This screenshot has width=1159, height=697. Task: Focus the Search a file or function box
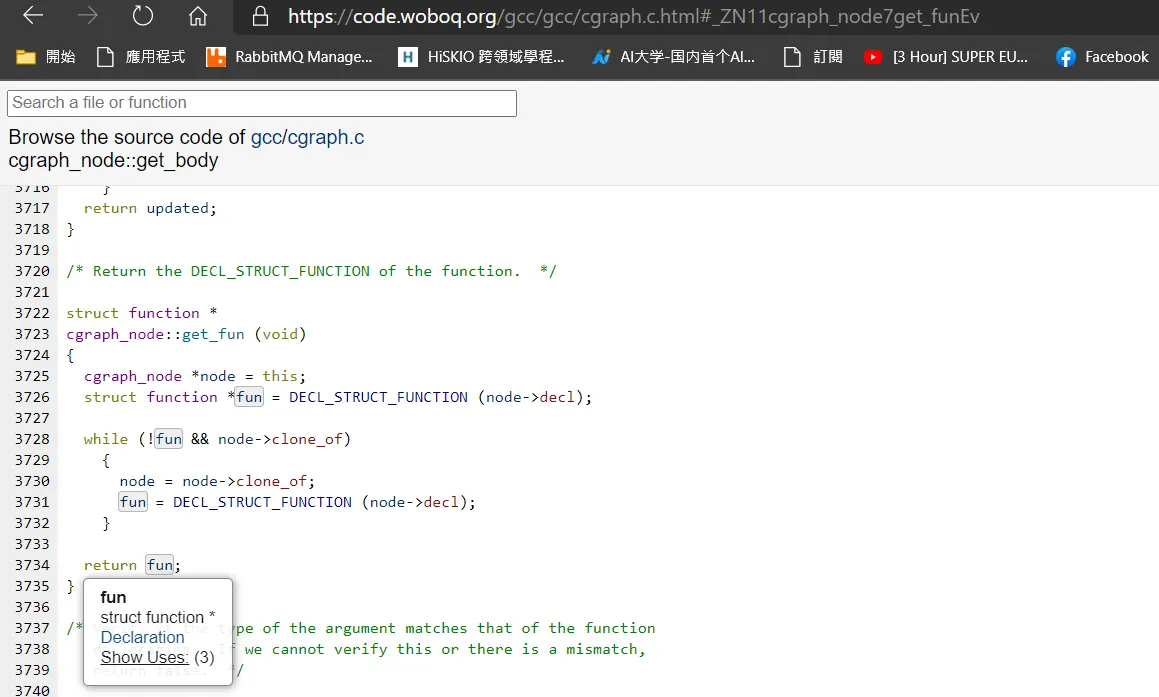pyautogui.click(x=262, y=103)
